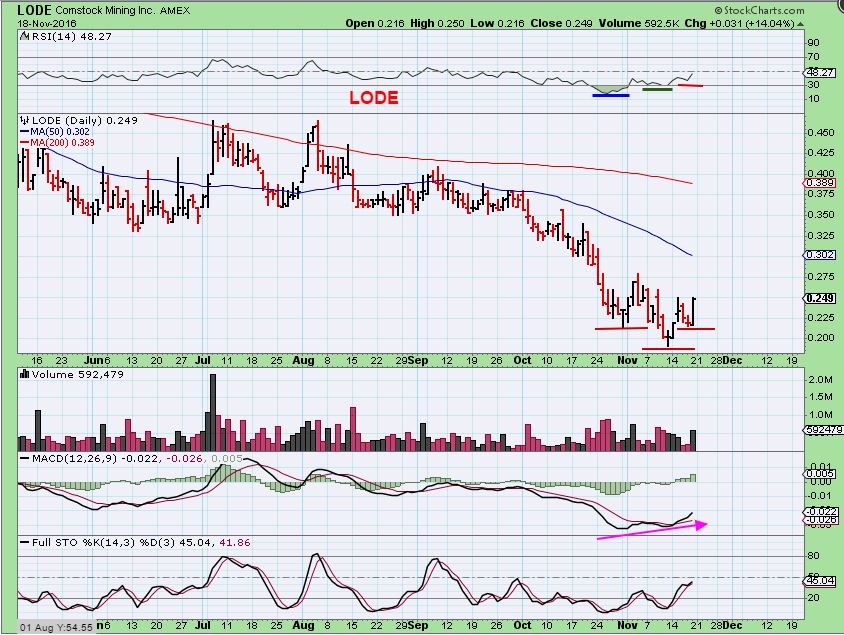Viewport: 844px width, 635px height.
Task: Click the 'Oct' label on price chart axis
Action: point(522,360)
